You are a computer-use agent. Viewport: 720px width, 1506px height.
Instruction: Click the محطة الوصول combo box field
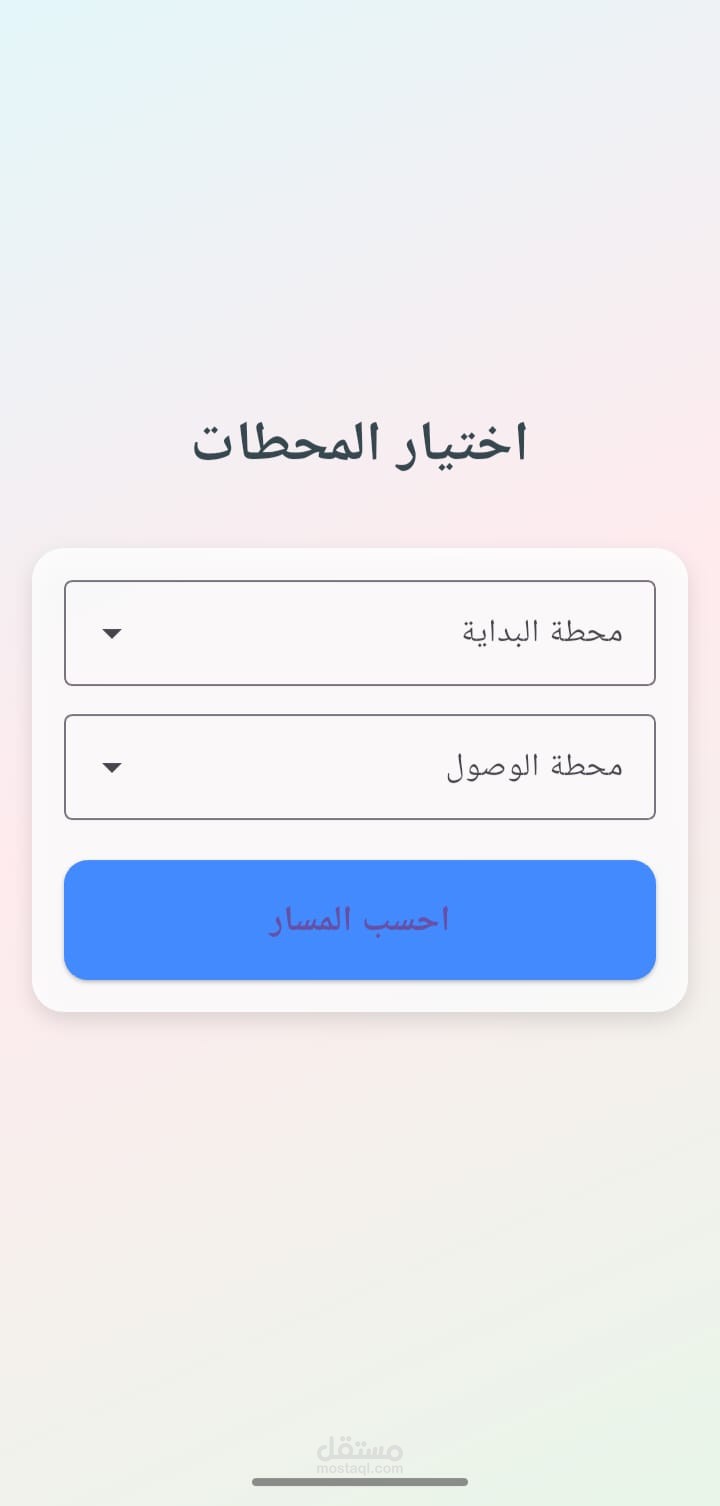pyautogui.click(x=360, y=767)
